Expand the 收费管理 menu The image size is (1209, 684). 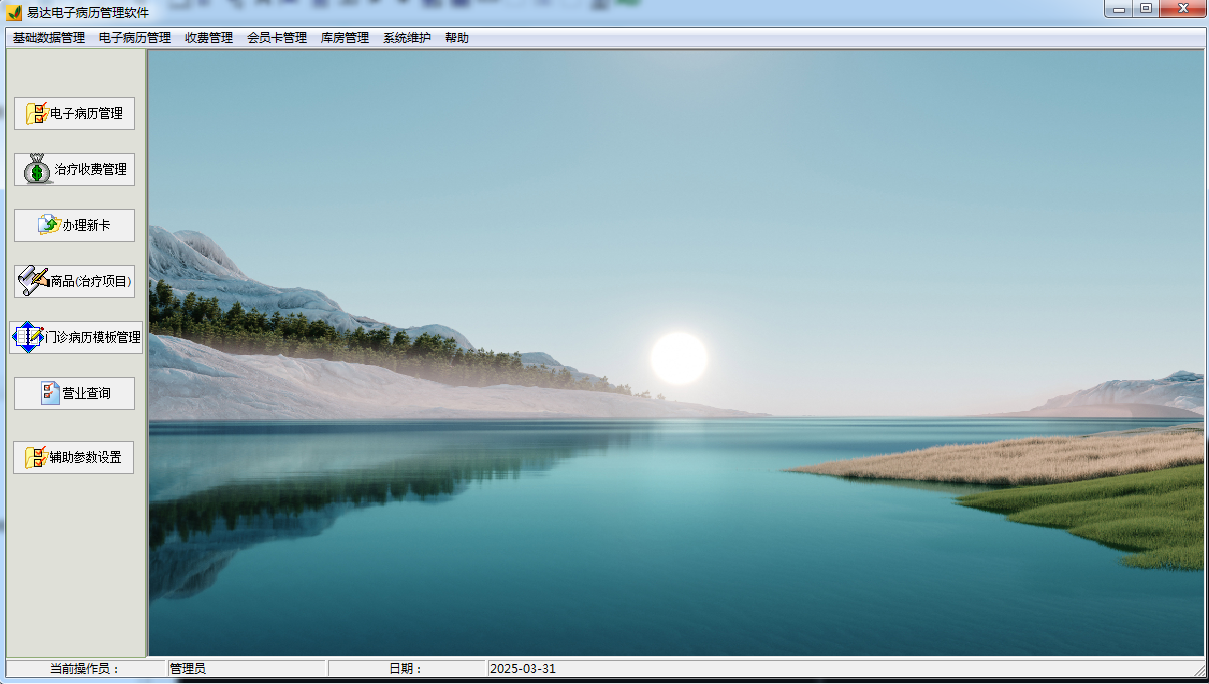pos(209,38)
